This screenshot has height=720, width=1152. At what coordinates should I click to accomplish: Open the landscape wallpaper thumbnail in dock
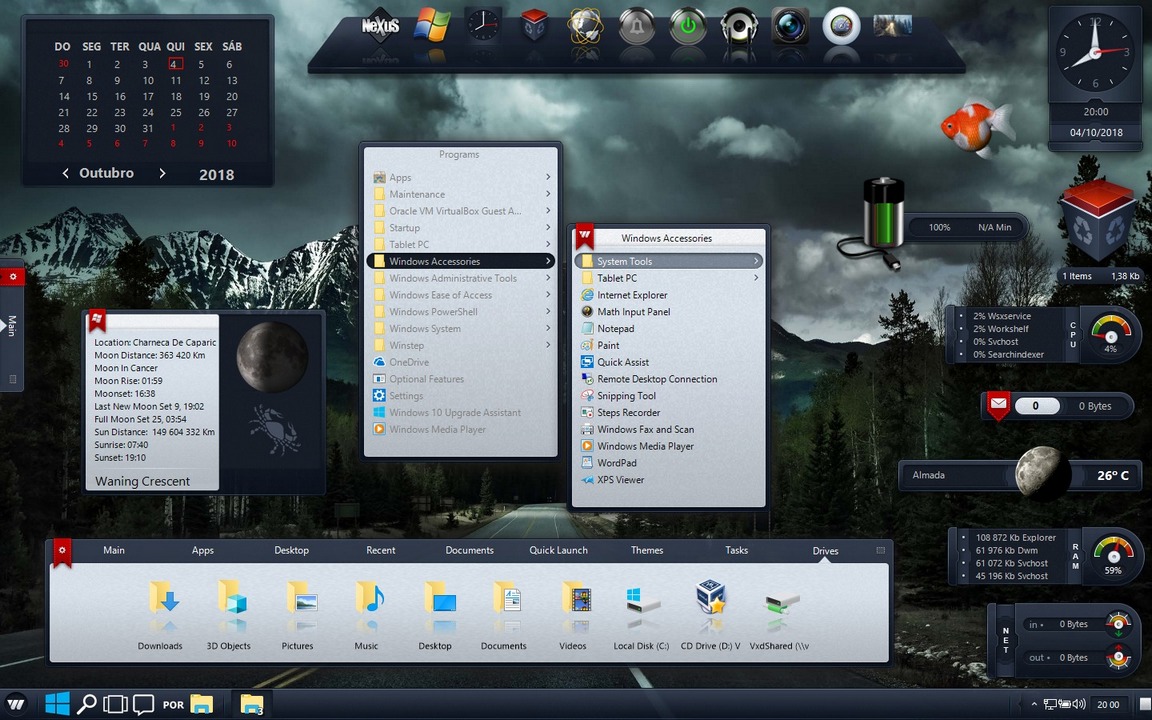(x=893, y=25)
